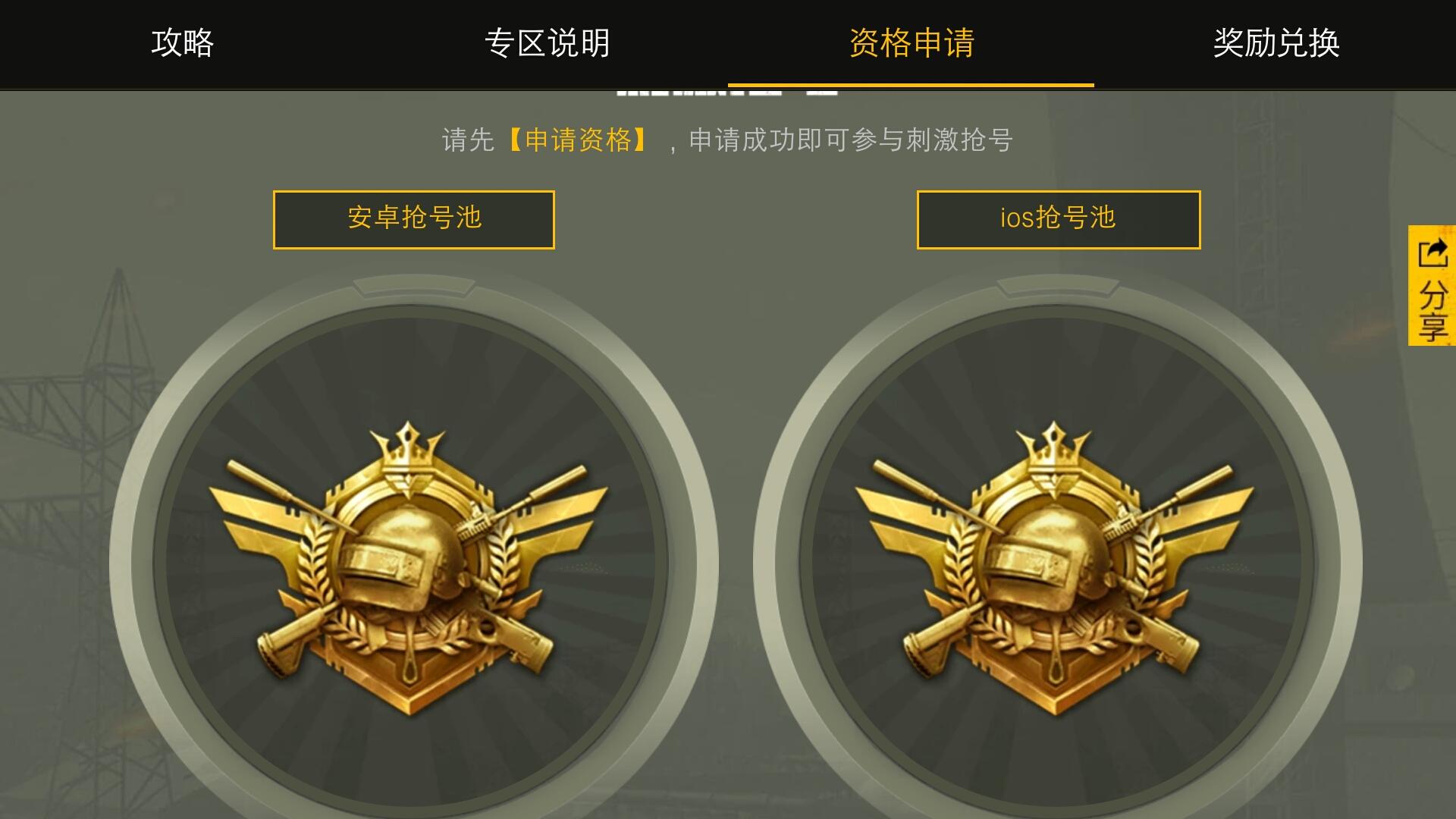1456x819 pixels.
Task: Click the yellow underline beneath 资格申请
Action: pyautogui.click(x=911, y=85)
